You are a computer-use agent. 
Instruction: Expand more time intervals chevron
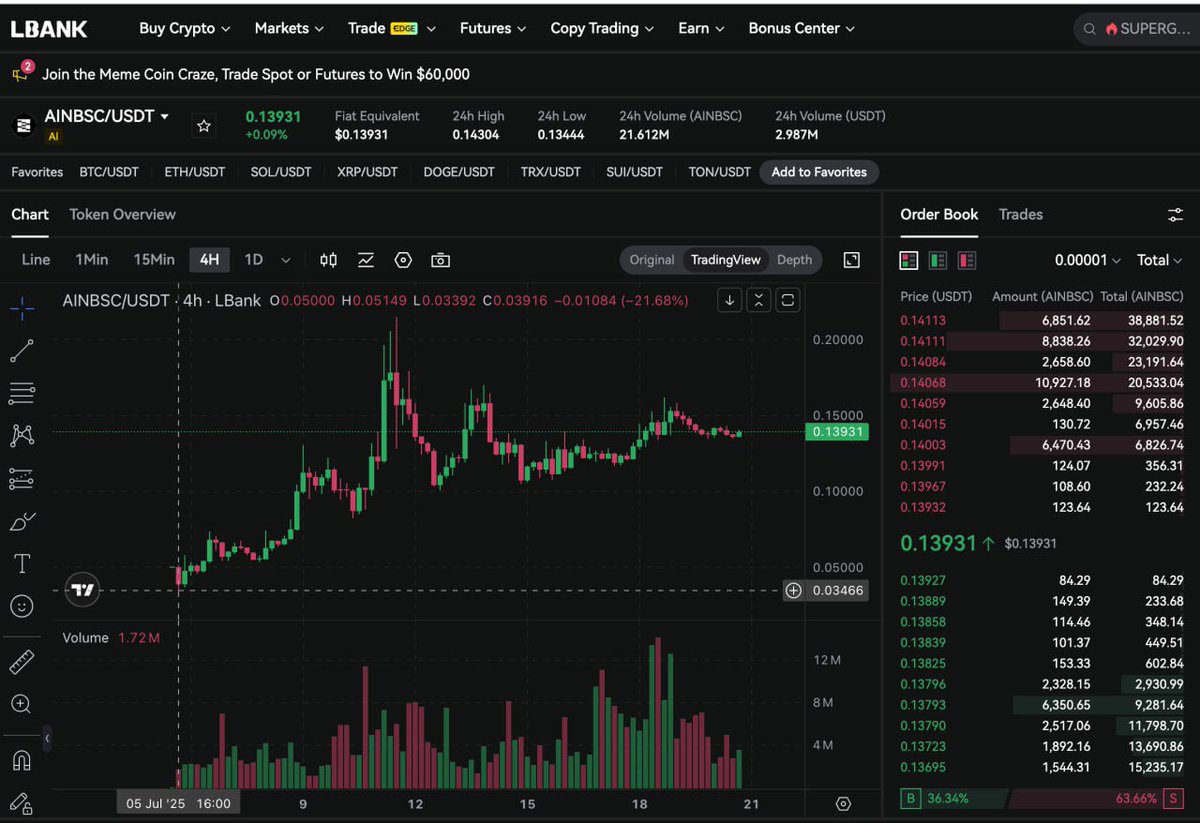(x=286, y=260)
